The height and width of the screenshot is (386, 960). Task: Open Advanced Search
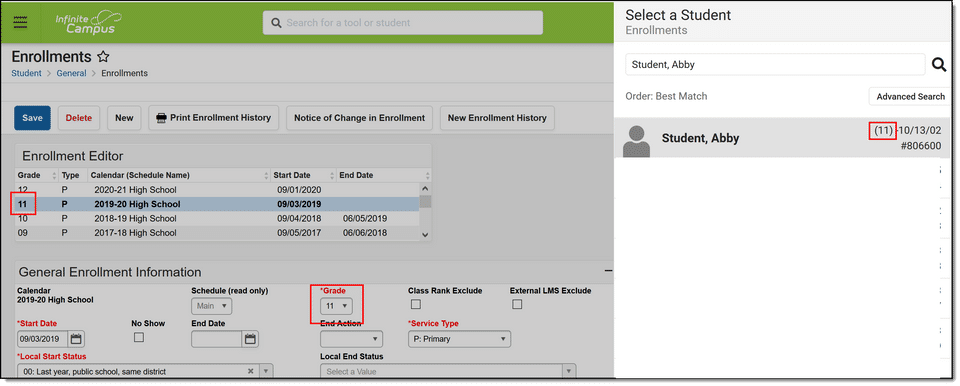pyautogui.click(x=910, y=96)
